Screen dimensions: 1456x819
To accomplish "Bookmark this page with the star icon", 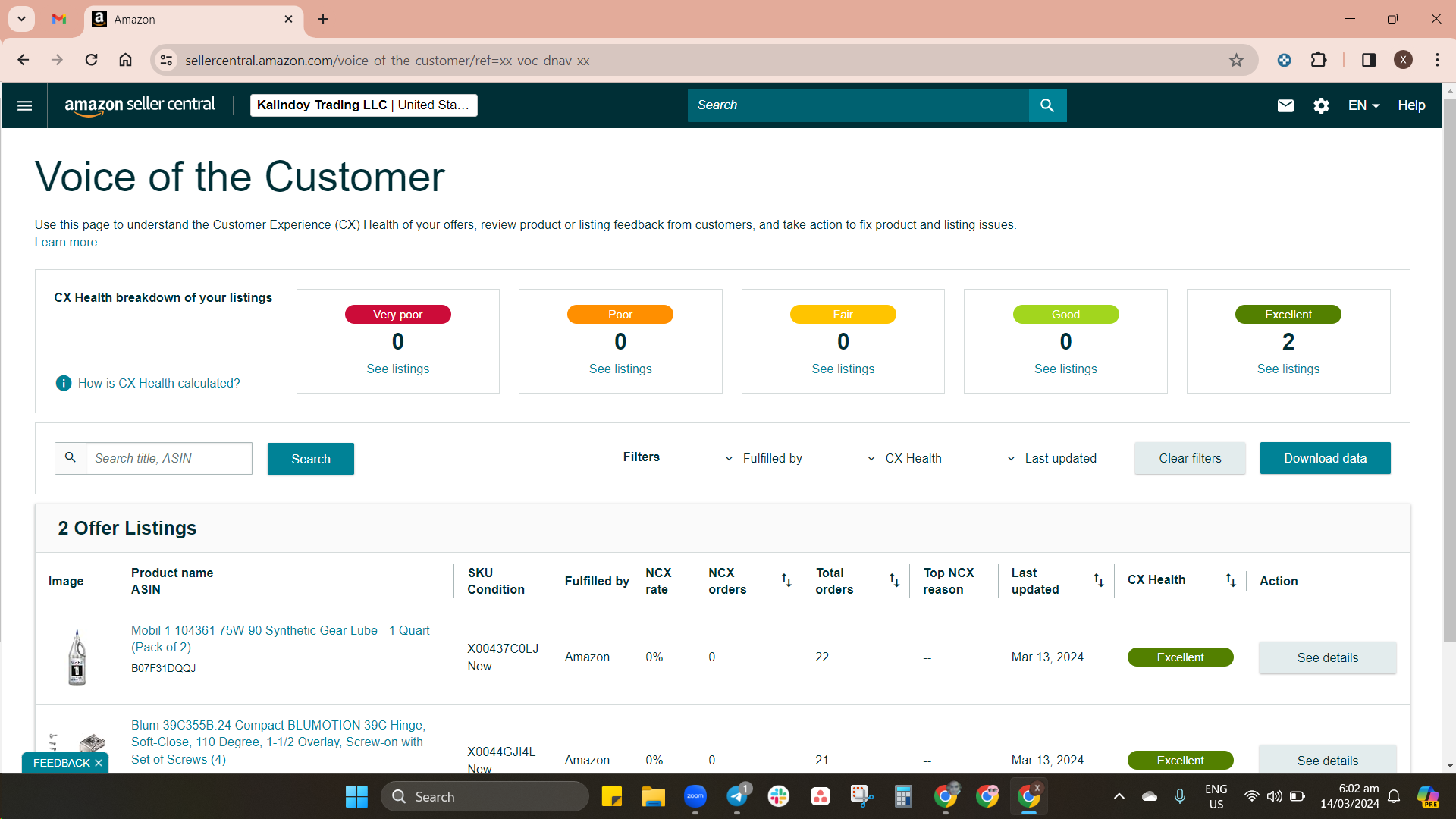I will click(x=1236, y=60).
